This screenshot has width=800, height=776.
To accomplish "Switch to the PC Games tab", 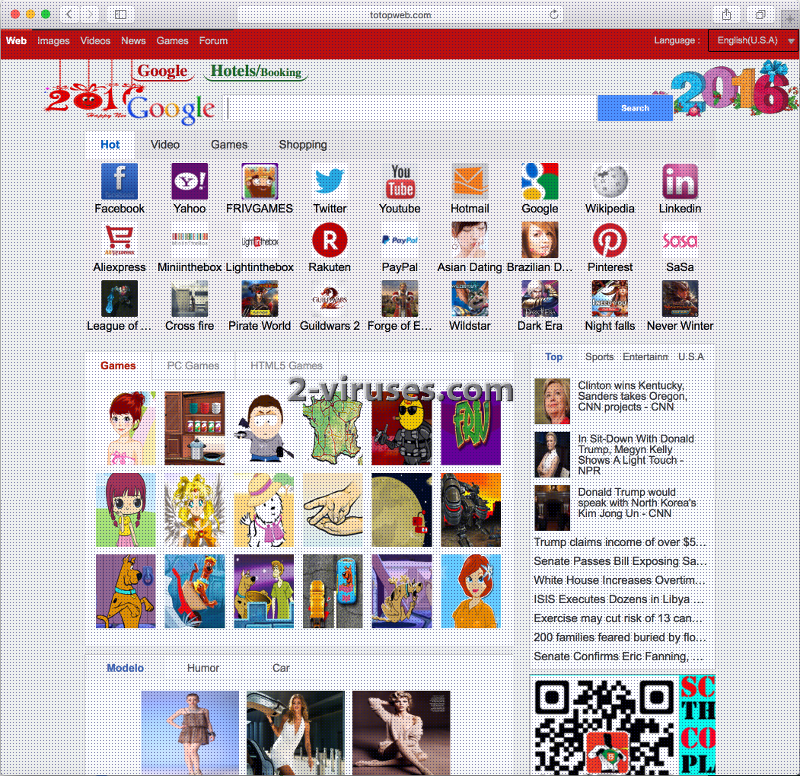I will click(x=193, y=366).
